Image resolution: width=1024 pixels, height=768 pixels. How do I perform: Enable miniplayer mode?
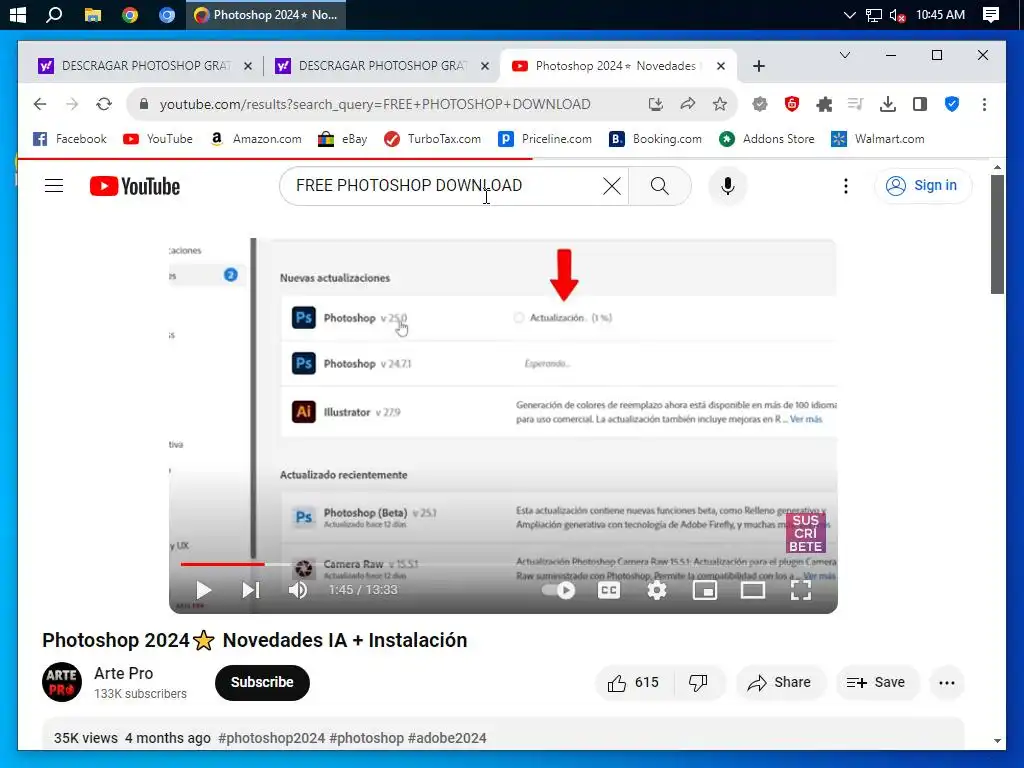click(x=705, y=590)
